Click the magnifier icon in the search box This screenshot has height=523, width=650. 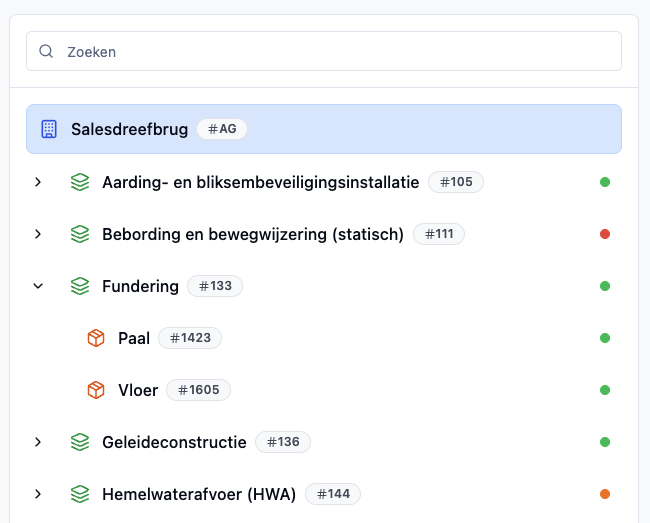pos(46,51)
